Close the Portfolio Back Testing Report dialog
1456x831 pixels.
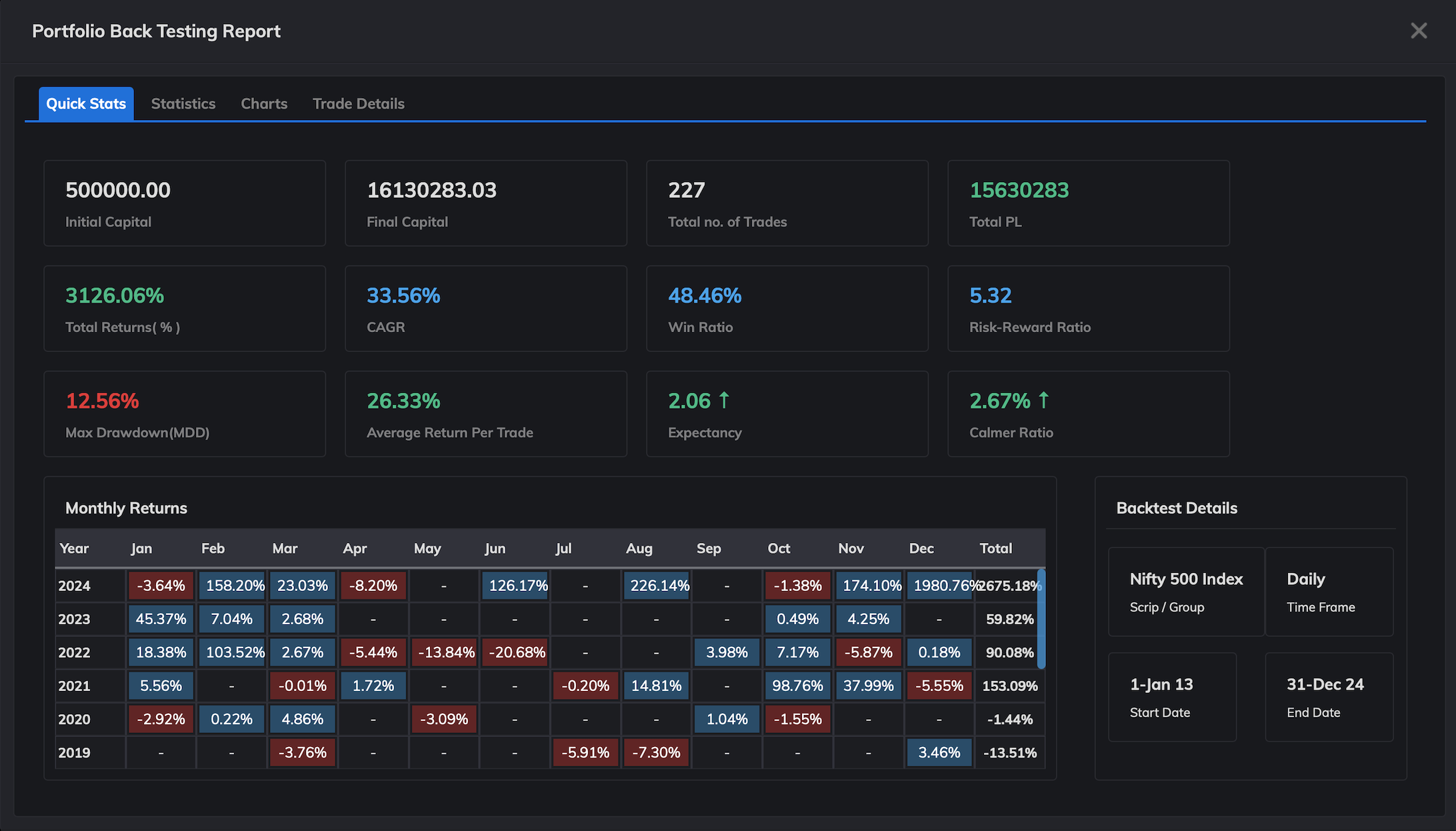click(1419, 31)
